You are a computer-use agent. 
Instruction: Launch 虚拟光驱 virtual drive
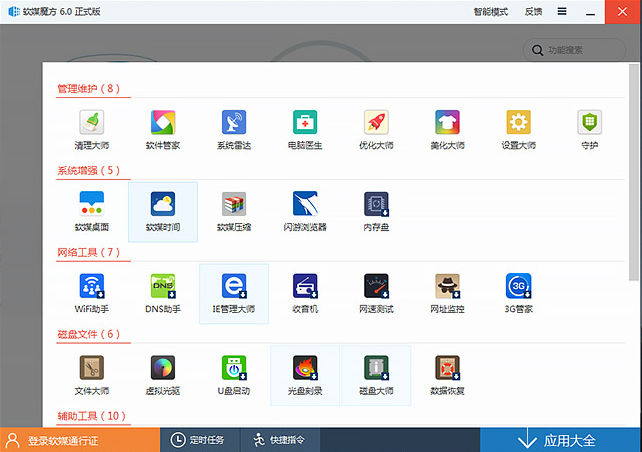[x=163, y=368]
